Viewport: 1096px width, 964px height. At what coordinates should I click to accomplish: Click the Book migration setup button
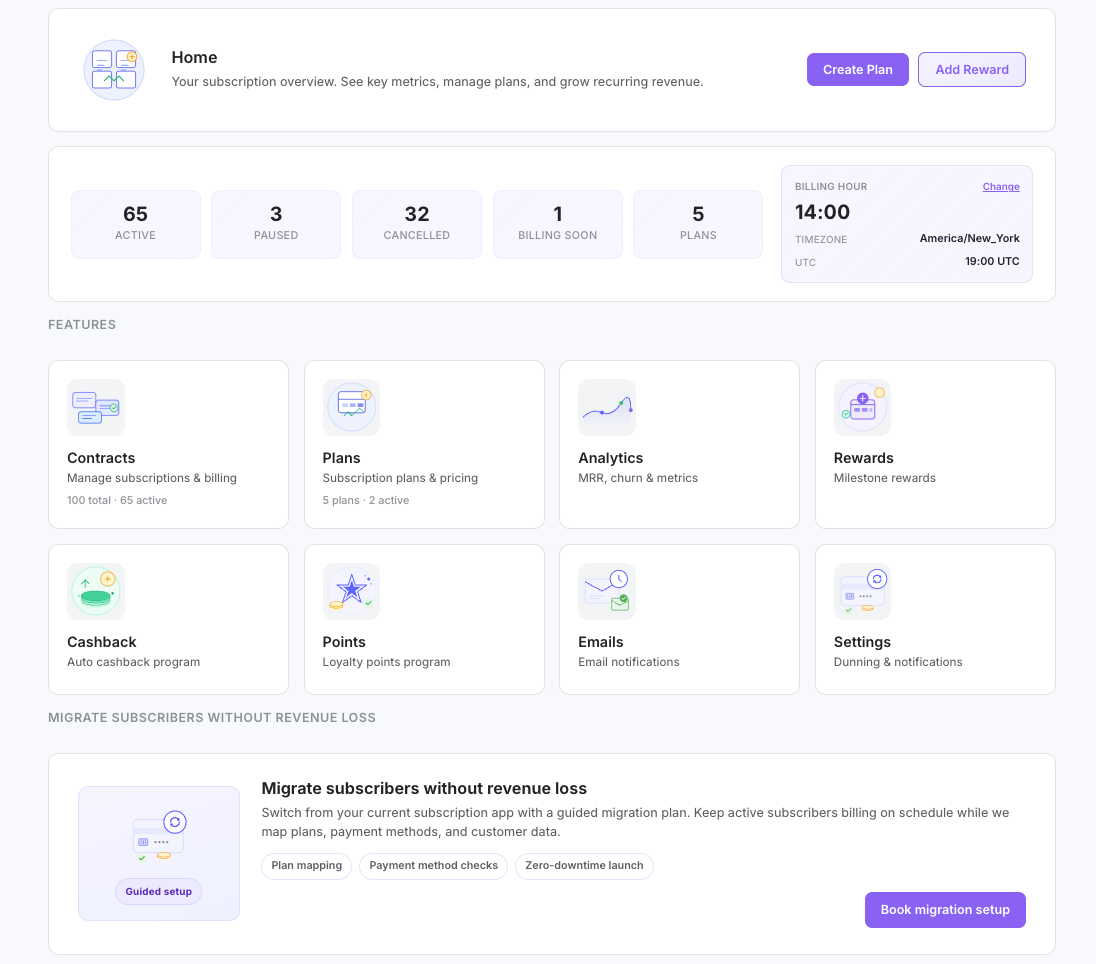[x=945, y=909]
